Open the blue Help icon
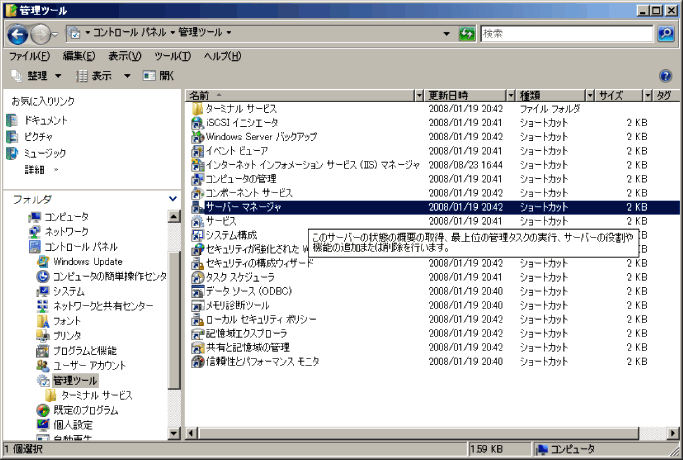 click(666, 76)
